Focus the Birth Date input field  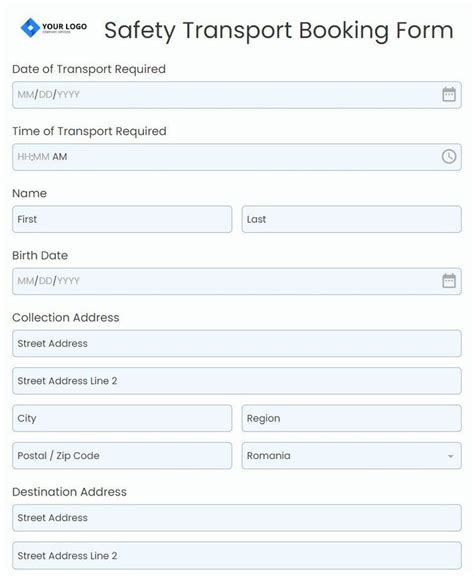pos(237,281)
